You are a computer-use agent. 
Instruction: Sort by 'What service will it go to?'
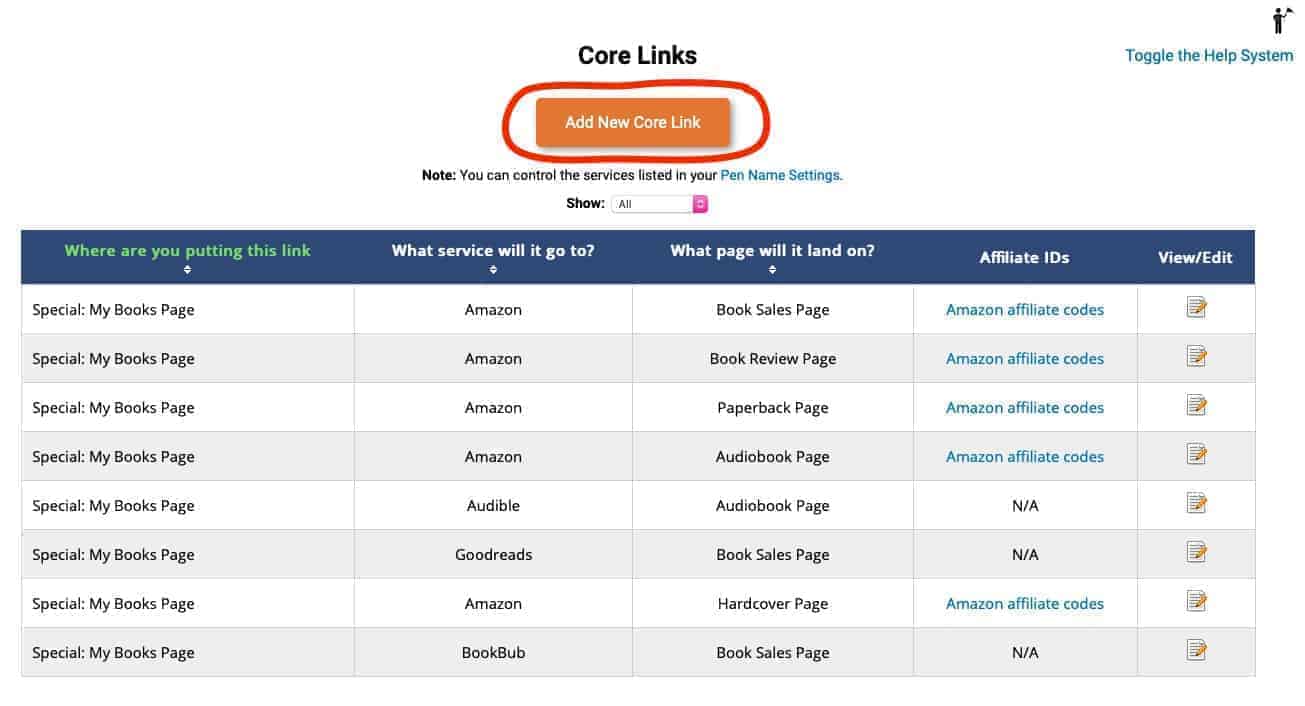coord(493,251)
